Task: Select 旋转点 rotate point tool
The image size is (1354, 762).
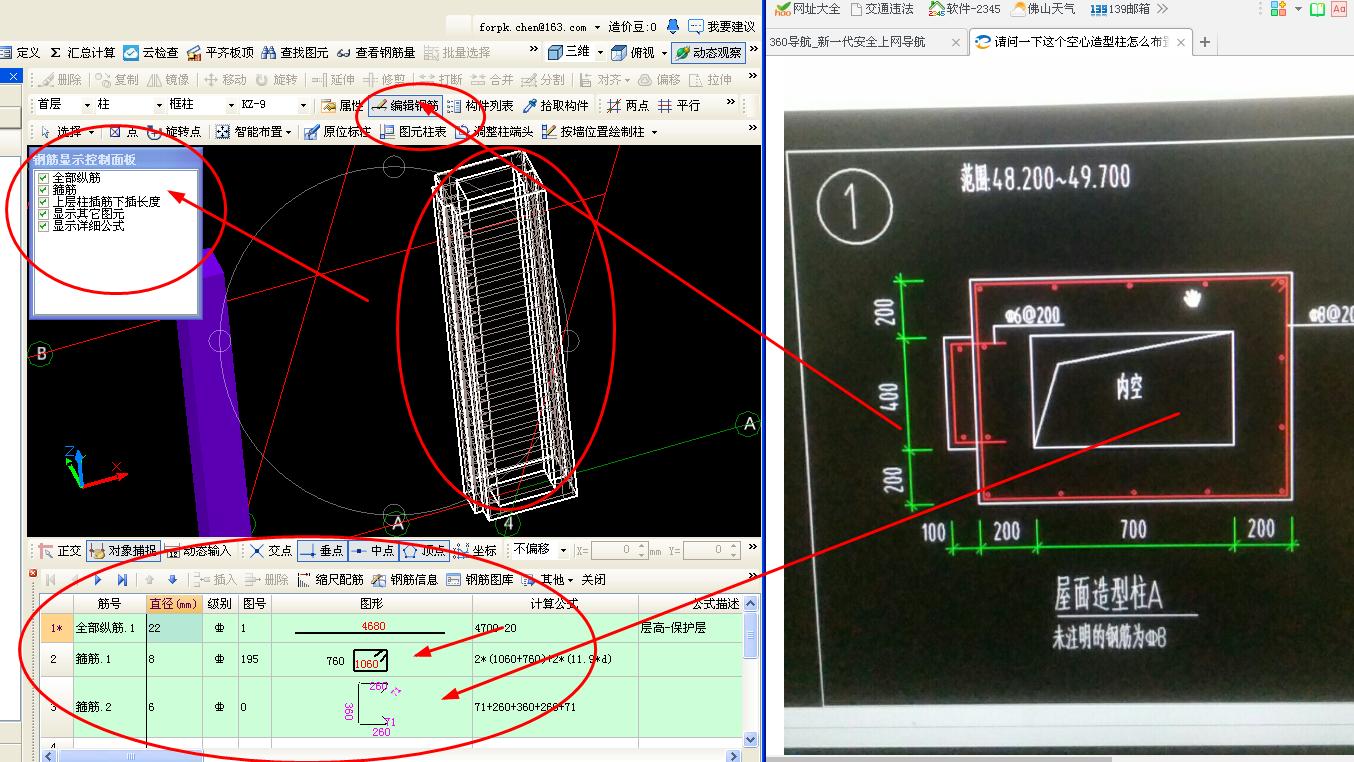Action: click(173, 131)
